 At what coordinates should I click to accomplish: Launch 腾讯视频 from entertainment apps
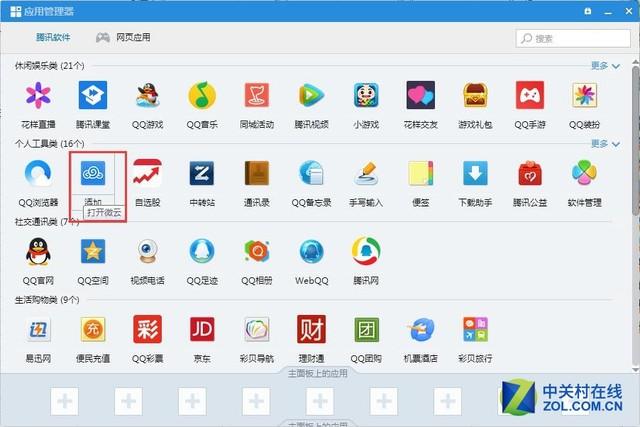coord(311,96)
